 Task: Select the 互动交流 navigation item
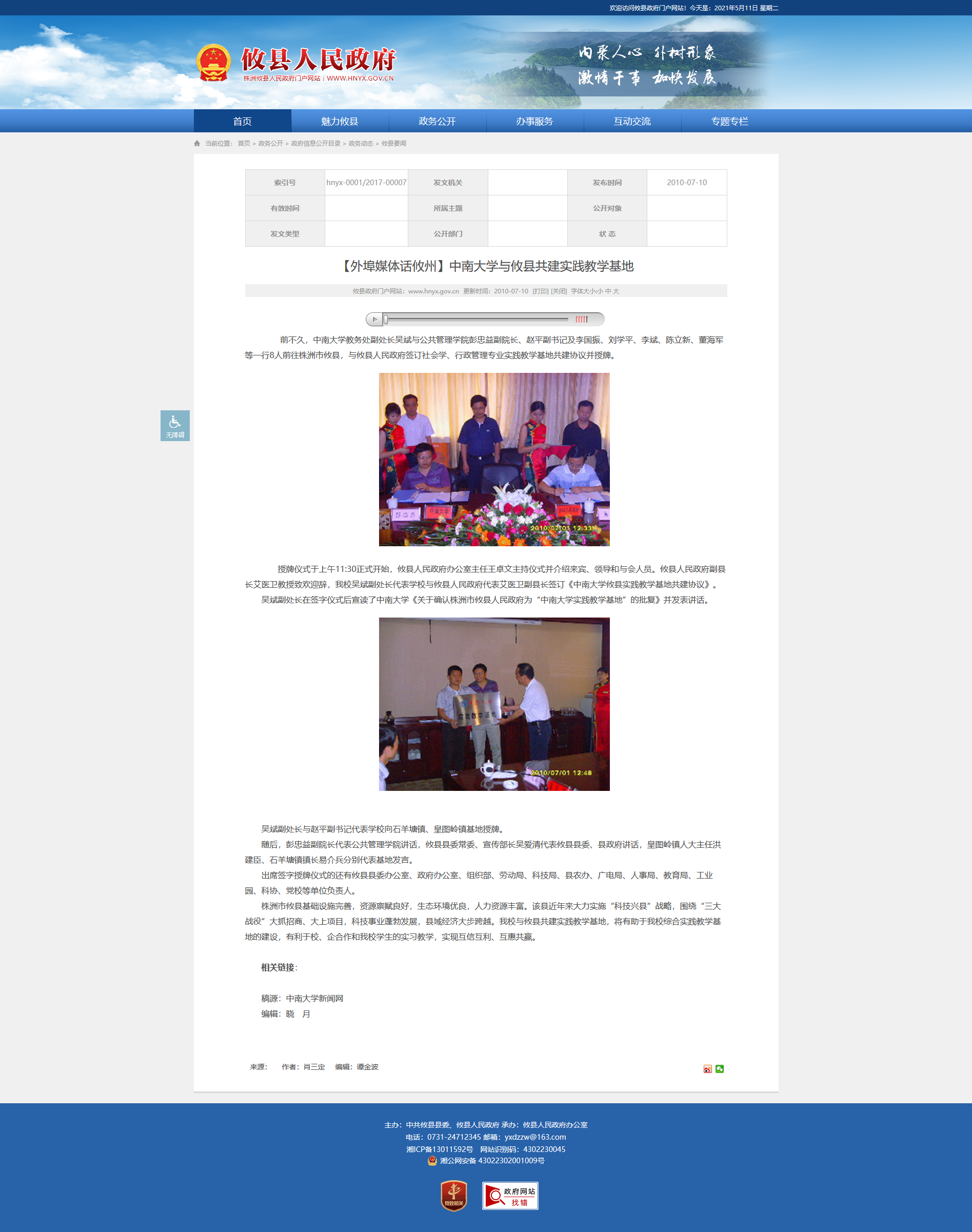[632, 121]
